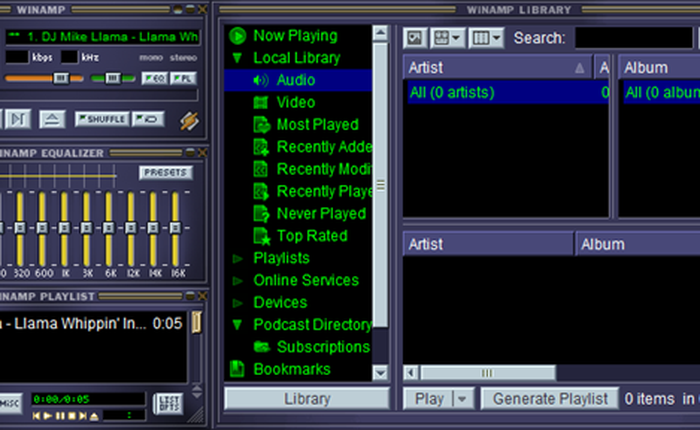Click the Recently Modified view icon

[261, 169]
